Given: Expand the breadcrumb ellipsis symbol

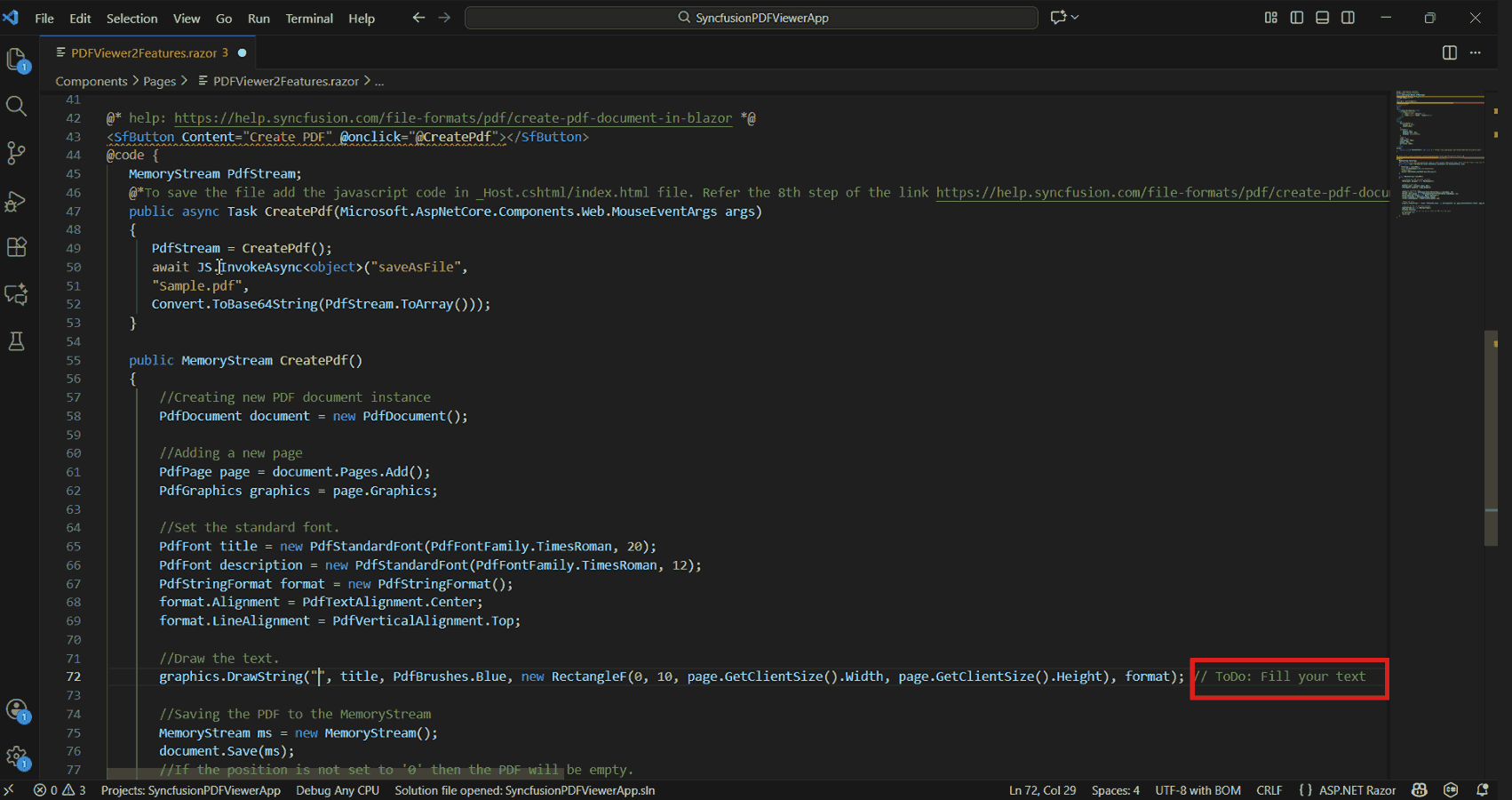Looking at the screenshot, I should point(379,81).
